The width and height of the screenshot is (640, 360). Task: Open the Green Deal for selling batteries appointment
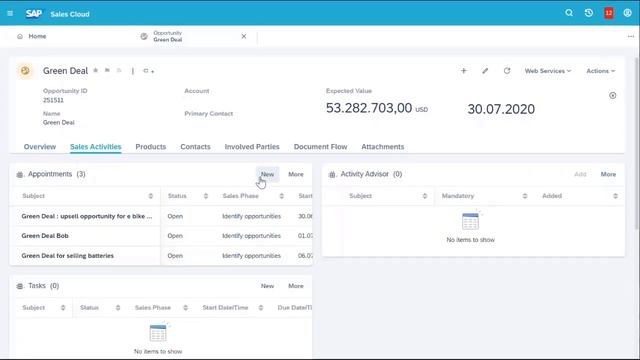tap(67, 256)
